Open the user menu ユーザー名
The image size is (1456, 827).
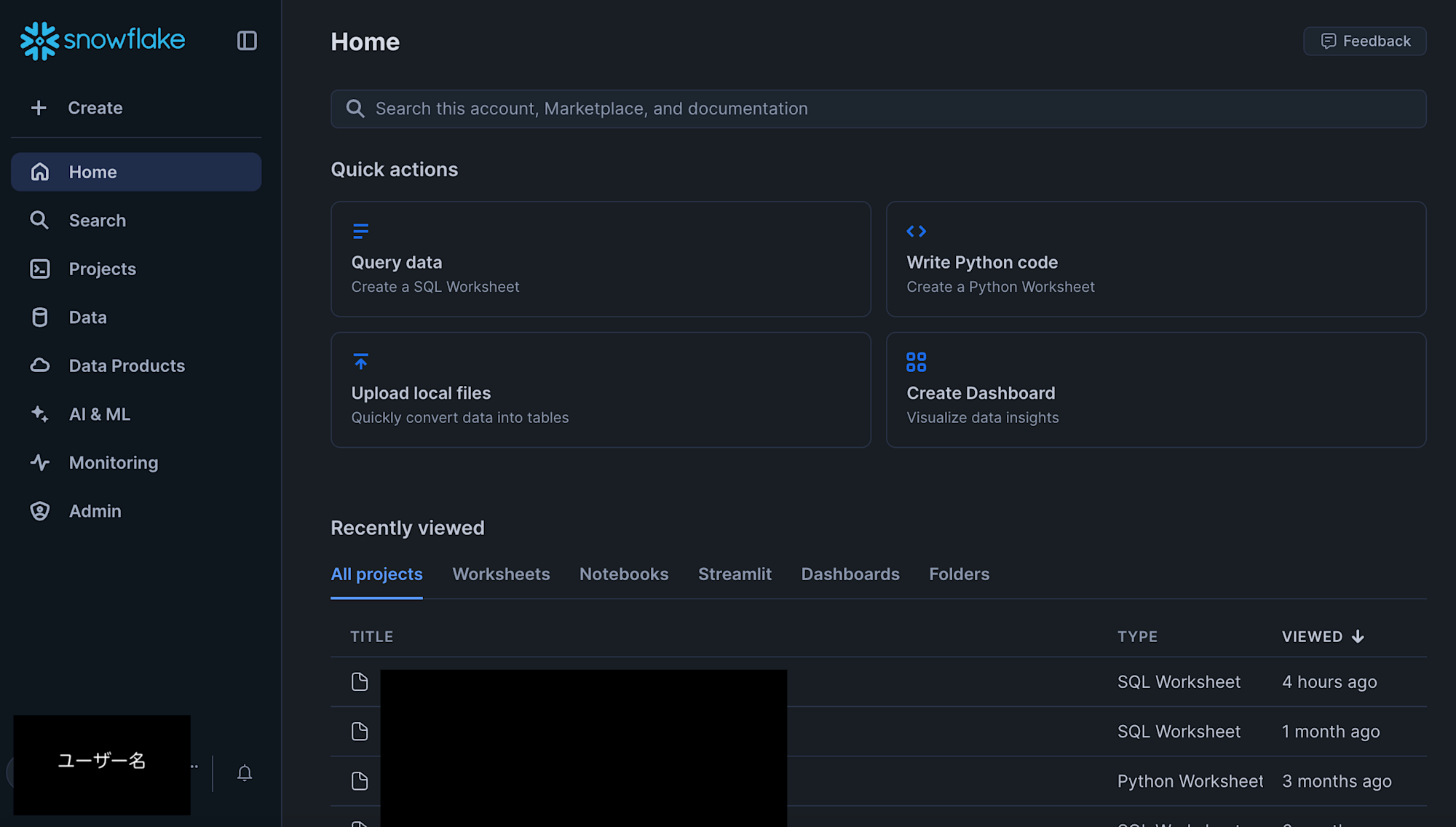(x=102, y=764)
